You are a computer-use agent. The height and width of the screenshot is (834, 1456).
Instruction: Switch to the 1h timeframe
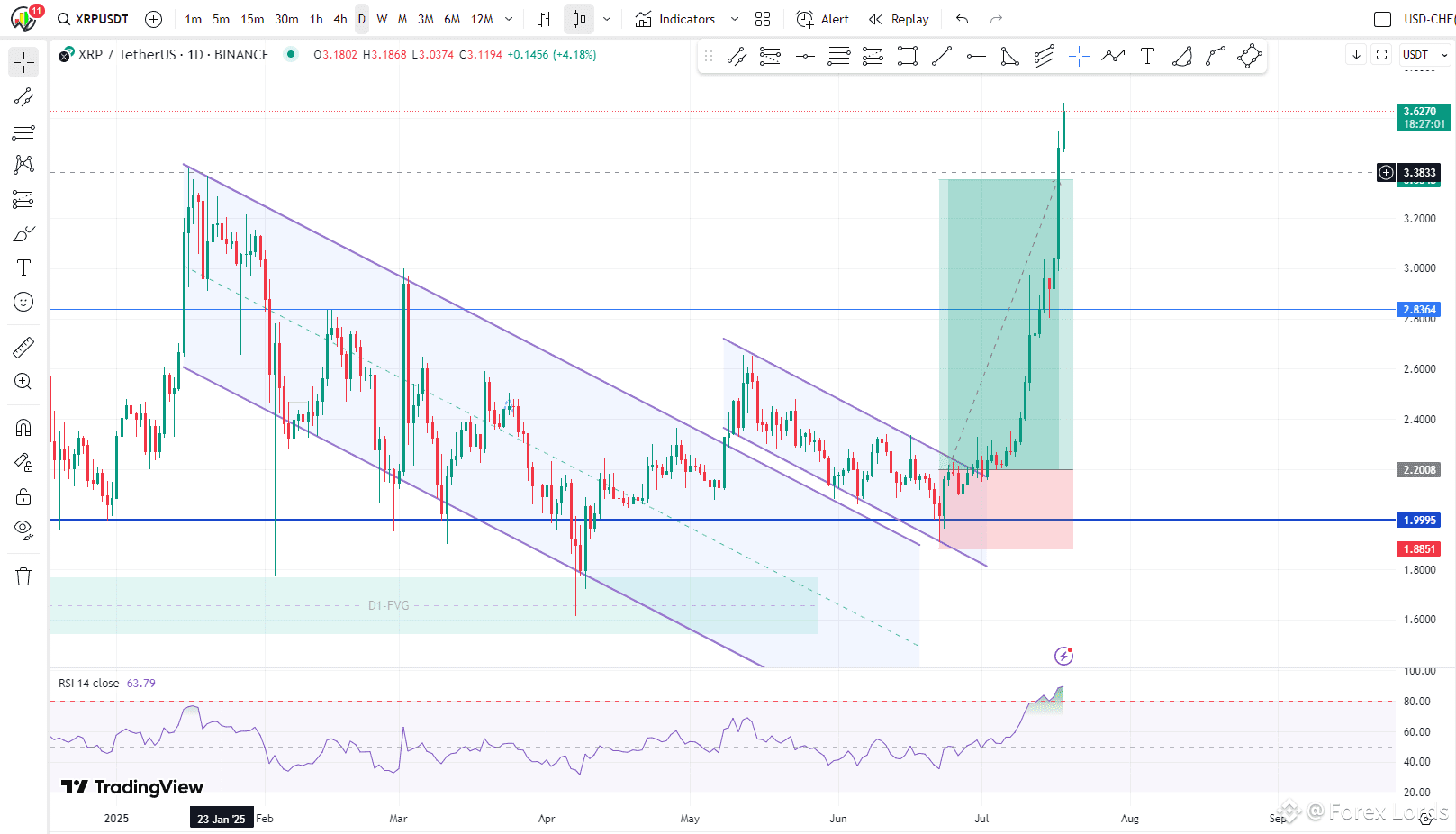pos(316,19)
